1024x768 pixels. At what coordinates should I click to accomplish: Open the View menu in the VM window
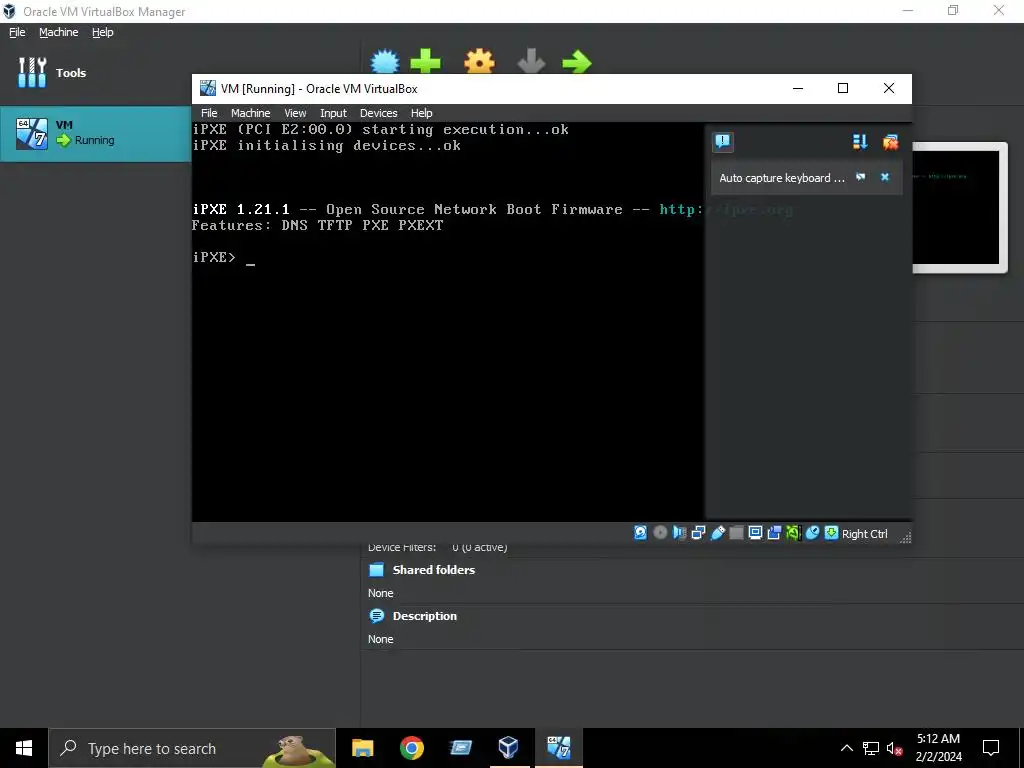pyautogui.click(x=295, y=113)
